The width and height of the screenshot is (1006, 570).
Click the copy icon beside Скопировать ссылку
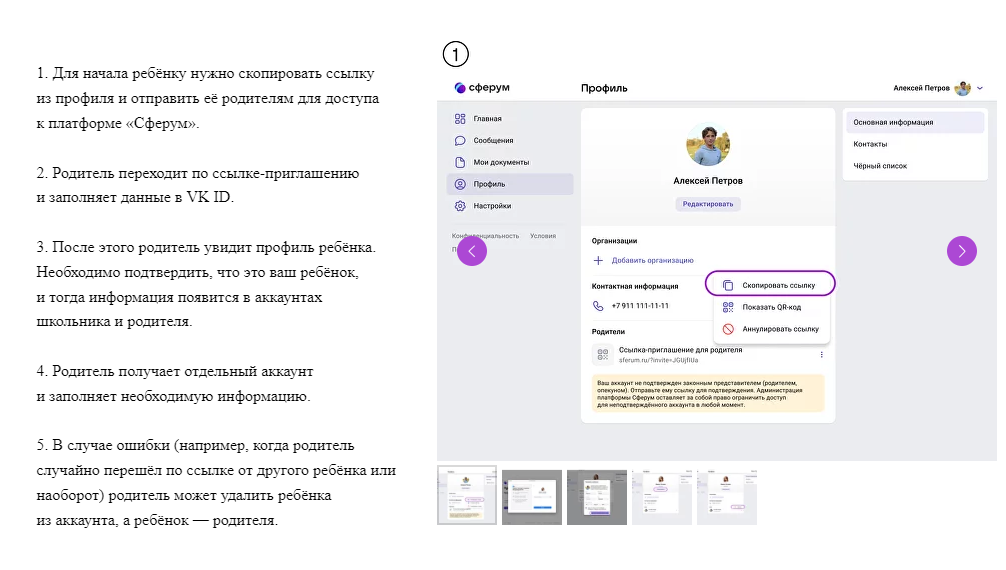tap(728, 286)
